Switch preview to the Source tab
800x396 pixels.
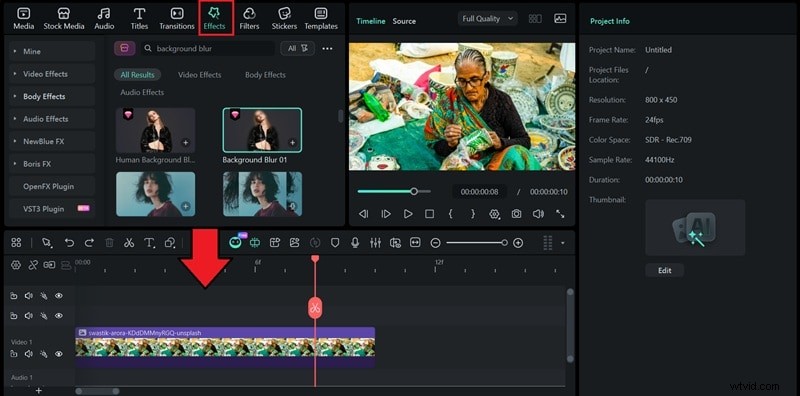pyautogui.click(x=404, y=21)
